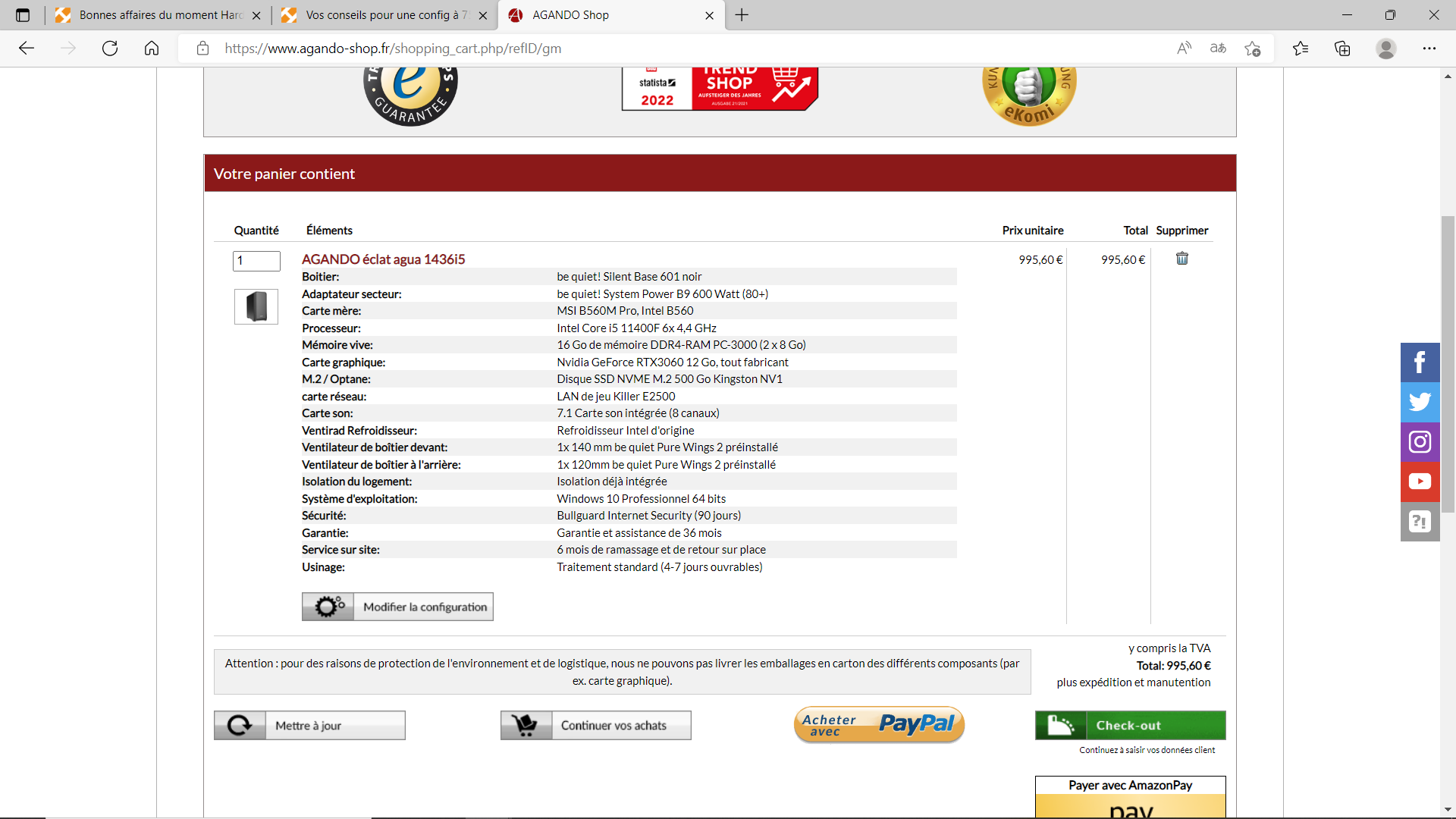Click the page vertical scrollbar thumb

click(x=1448, y=364)
